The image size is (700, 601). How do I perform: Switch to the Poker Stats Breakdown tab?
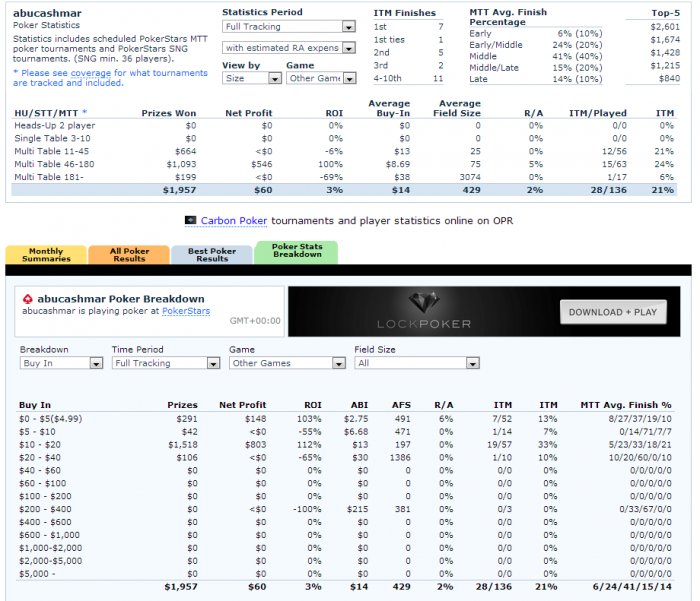(296, 252)
